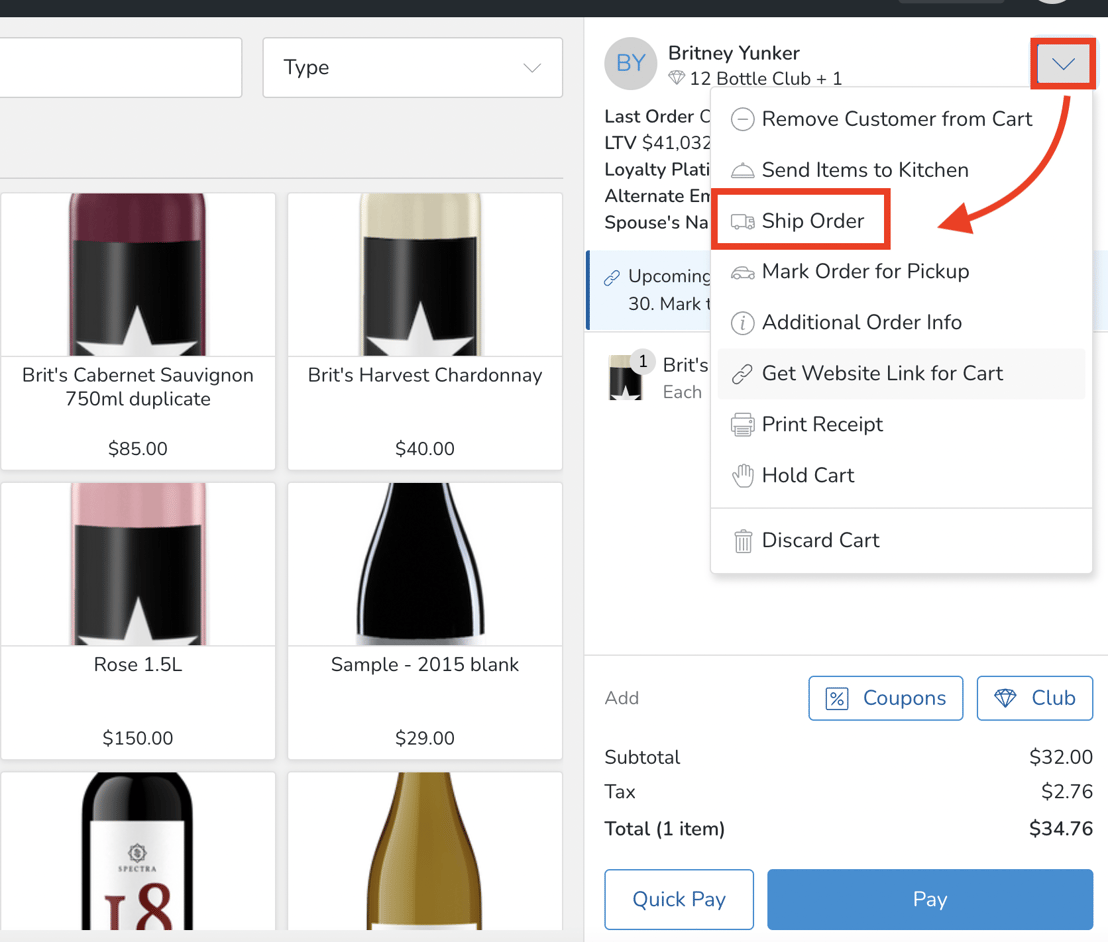Viewport: 1108px width, 942px height.
Task: Click the minus-circle Remove Customer icon
Action: pyautogui.click(x=742, y=120)
